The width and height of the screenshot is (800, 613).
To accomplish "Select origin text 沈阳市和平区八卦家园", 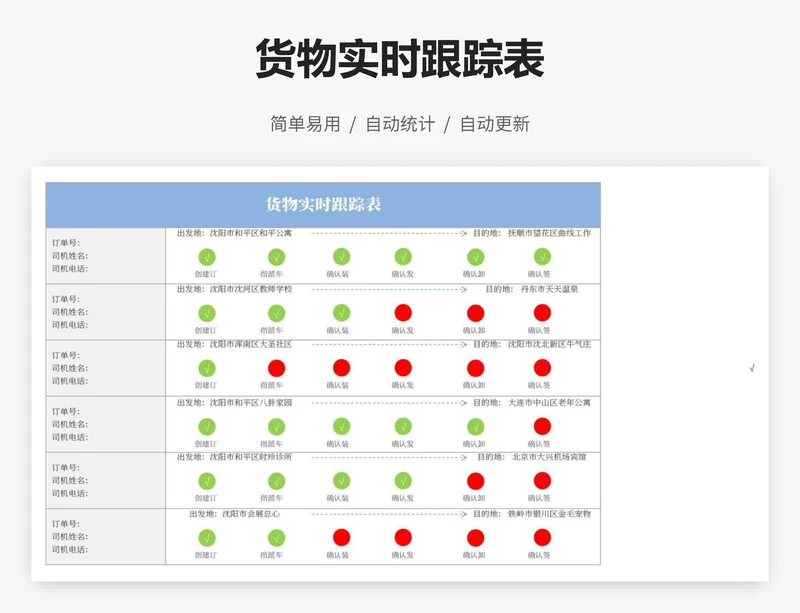I will tap(251, 403).
